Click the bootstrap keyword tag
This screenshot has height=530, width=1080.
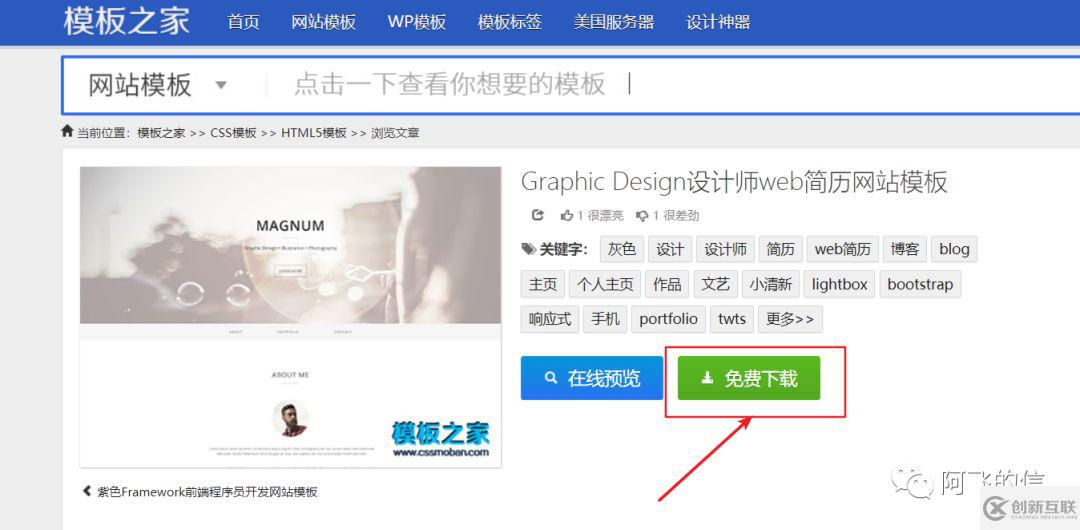(x=920, y=284)
